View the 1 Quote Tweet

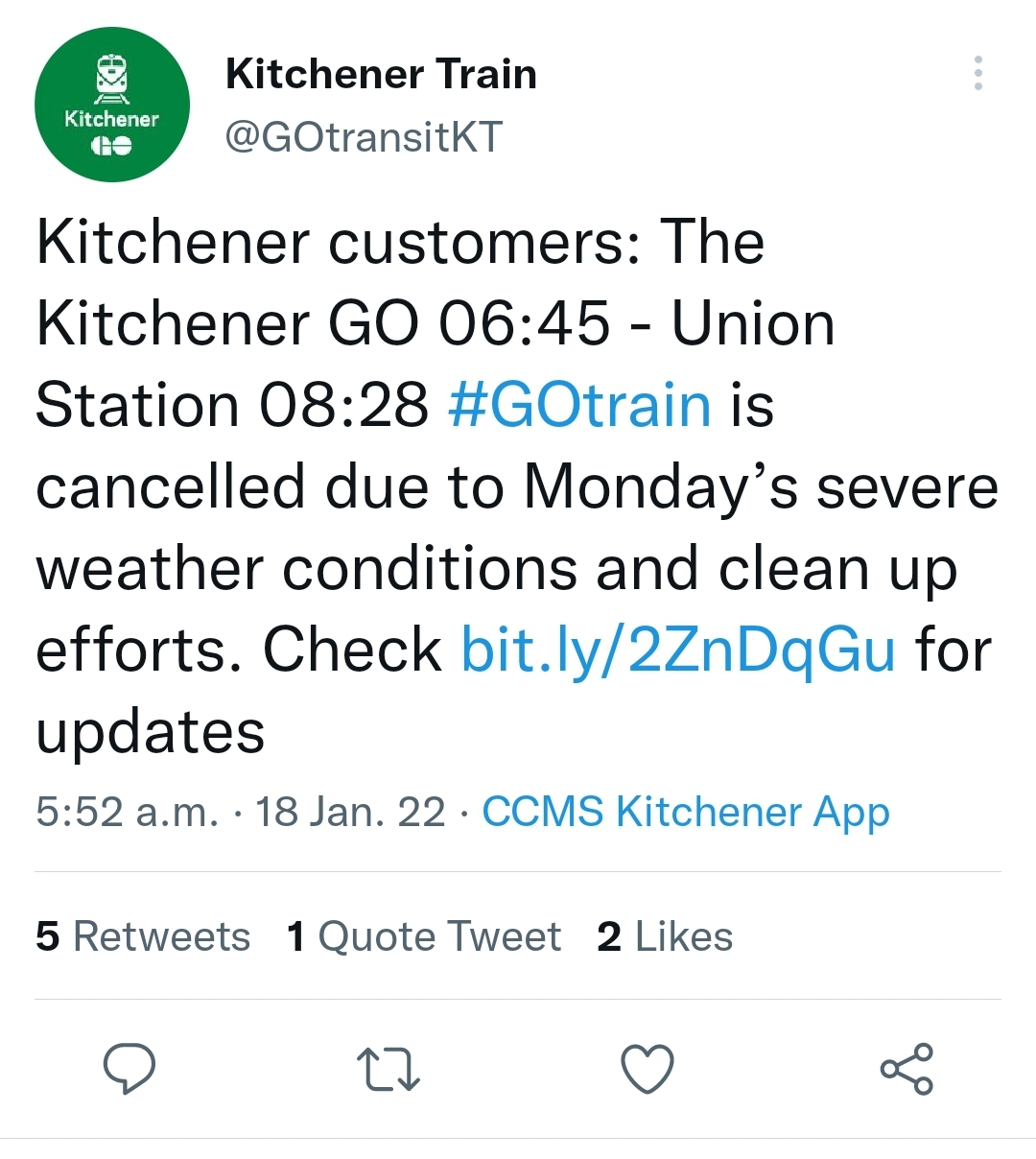coord(424,936)
